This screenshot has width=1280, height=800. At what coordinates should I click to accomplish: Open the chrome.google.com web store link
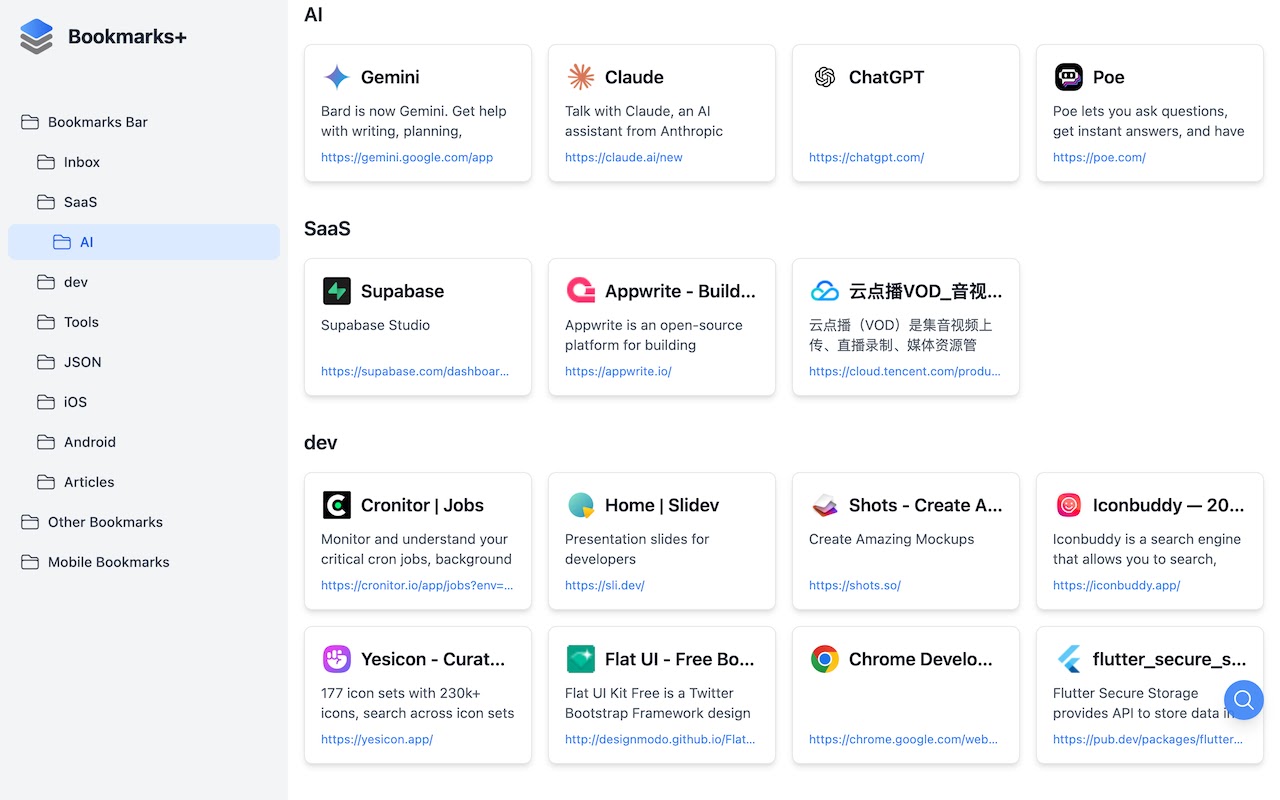[x=904, y=739]
